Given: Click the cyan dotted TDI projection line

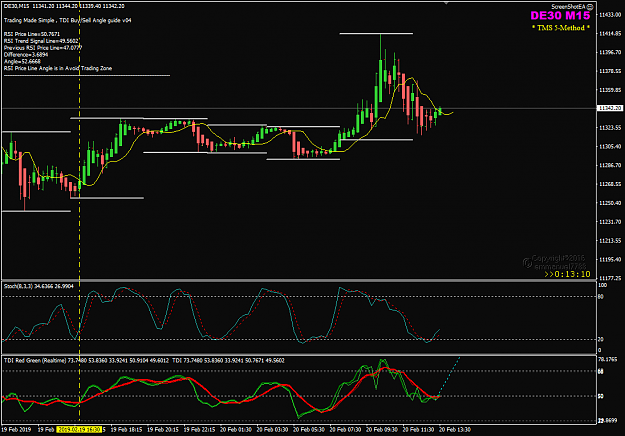Looking at the screenshot, I should click(x=449, y=376).
